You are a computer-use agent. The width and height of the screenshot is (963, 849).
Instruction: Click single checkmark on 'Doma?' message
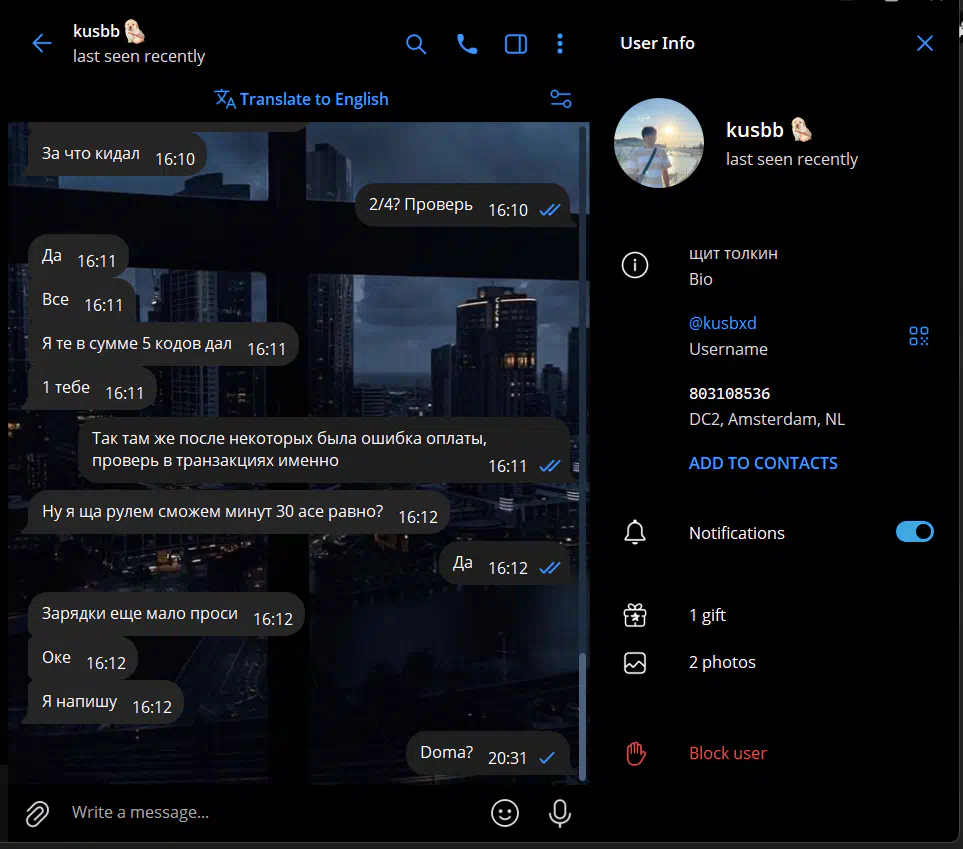tap(547, 758)
